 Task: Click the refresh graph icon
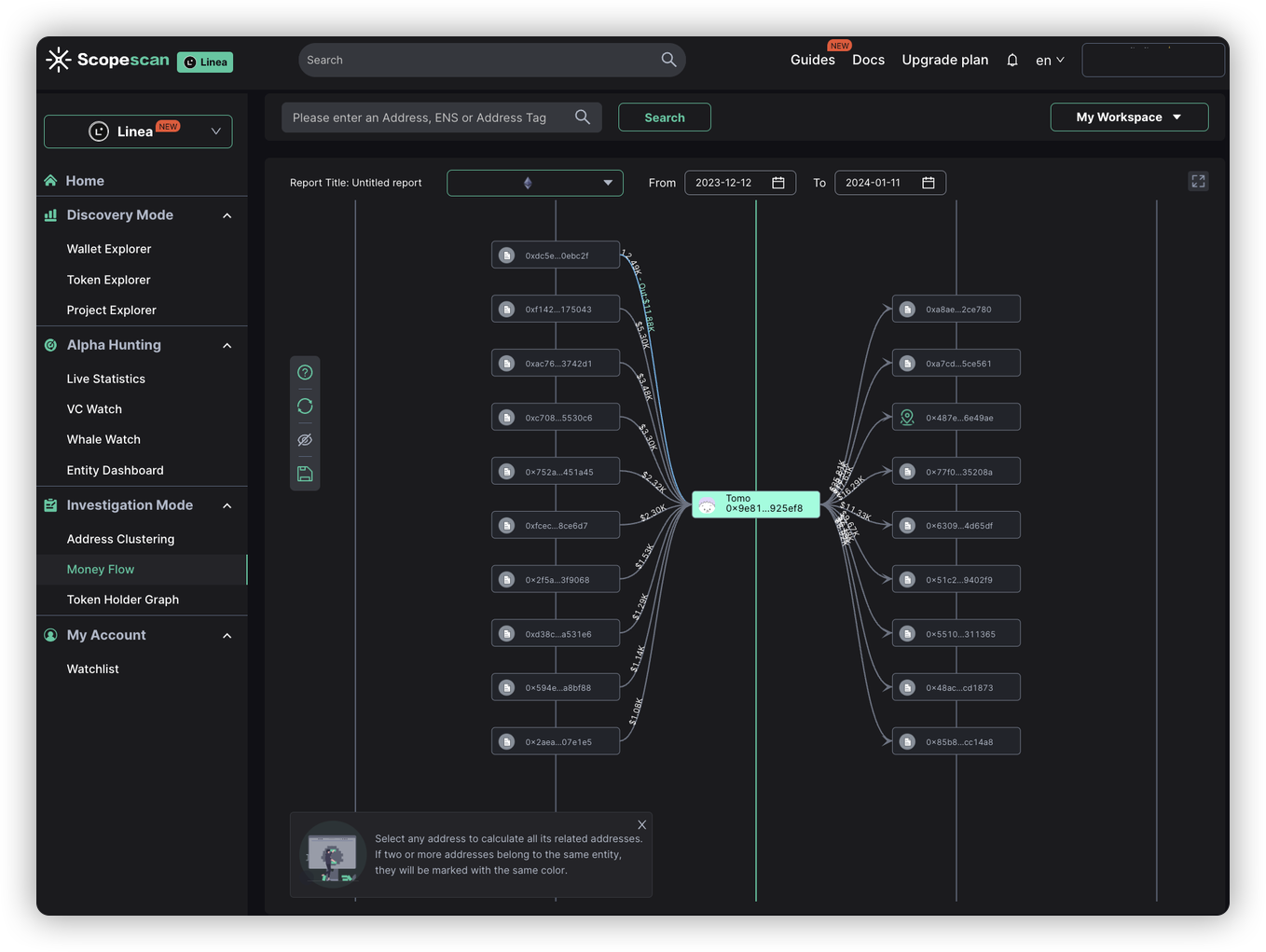[305, 407]
